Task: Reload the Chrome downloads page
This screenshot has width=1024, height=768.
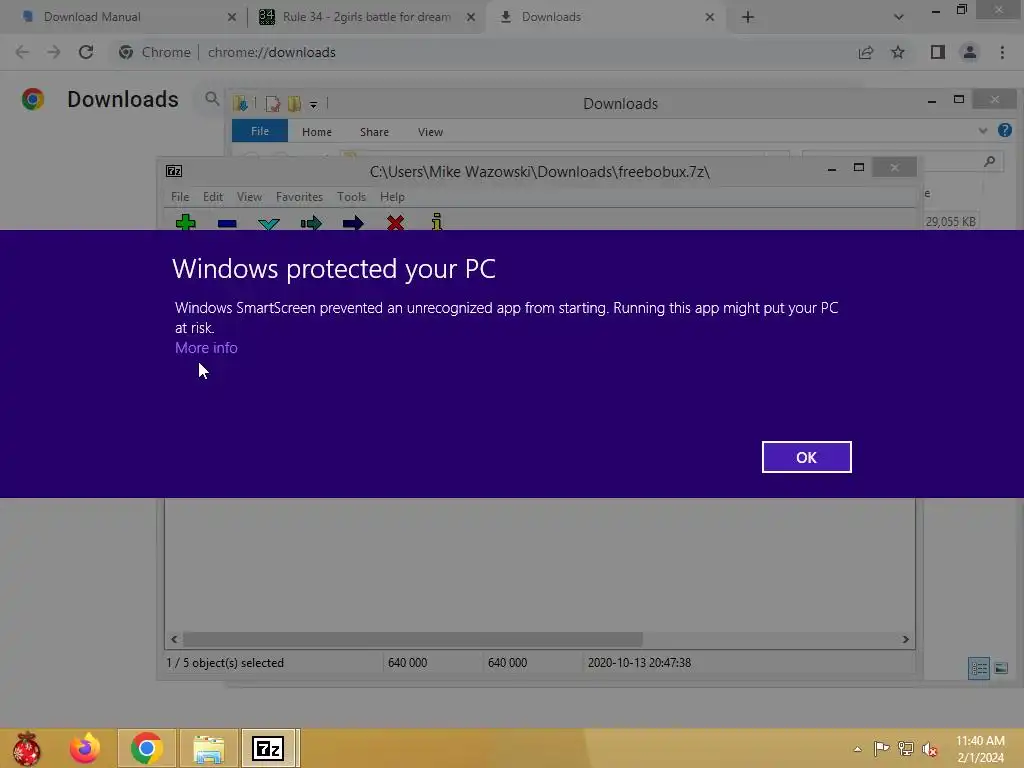Action: 86,52
